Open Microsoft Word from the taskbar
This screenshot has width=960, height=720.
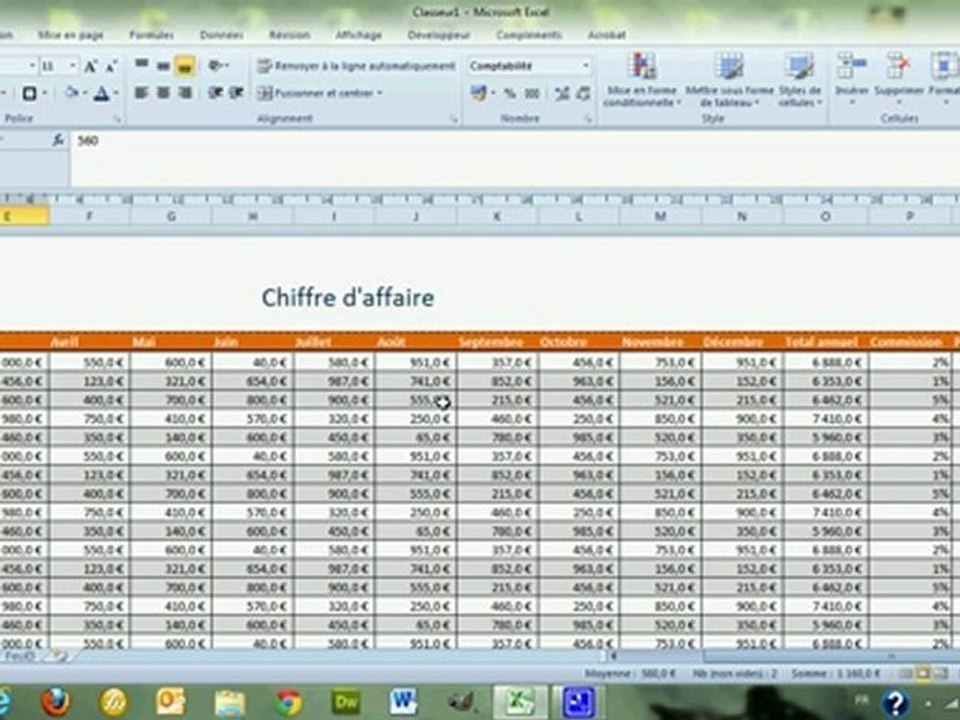(x=403, y=702)
